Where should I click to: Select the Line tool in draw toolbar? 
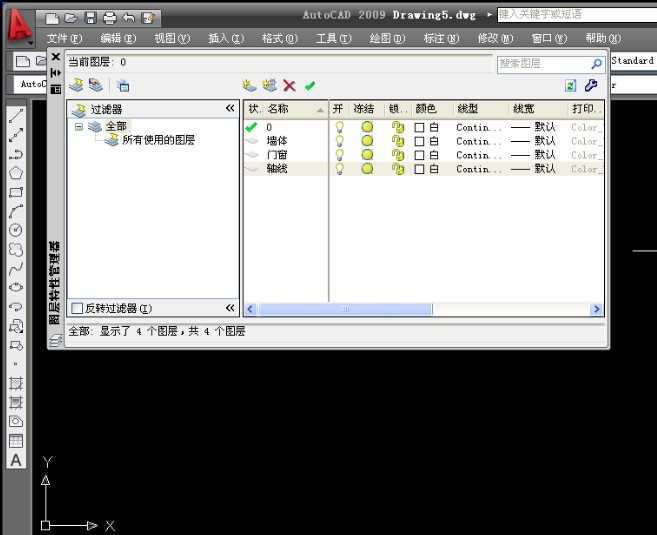[16, 116]
